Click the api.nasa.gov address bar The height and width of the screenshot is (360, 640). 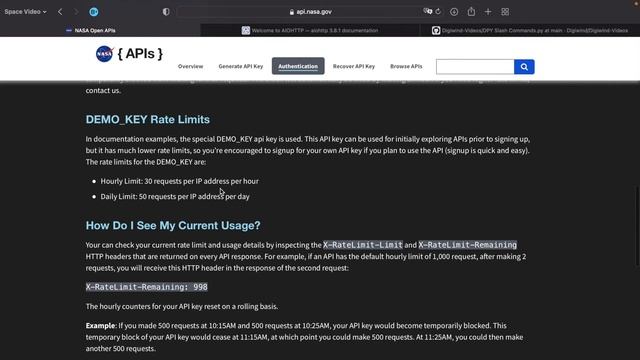click(x=310, y=12)
